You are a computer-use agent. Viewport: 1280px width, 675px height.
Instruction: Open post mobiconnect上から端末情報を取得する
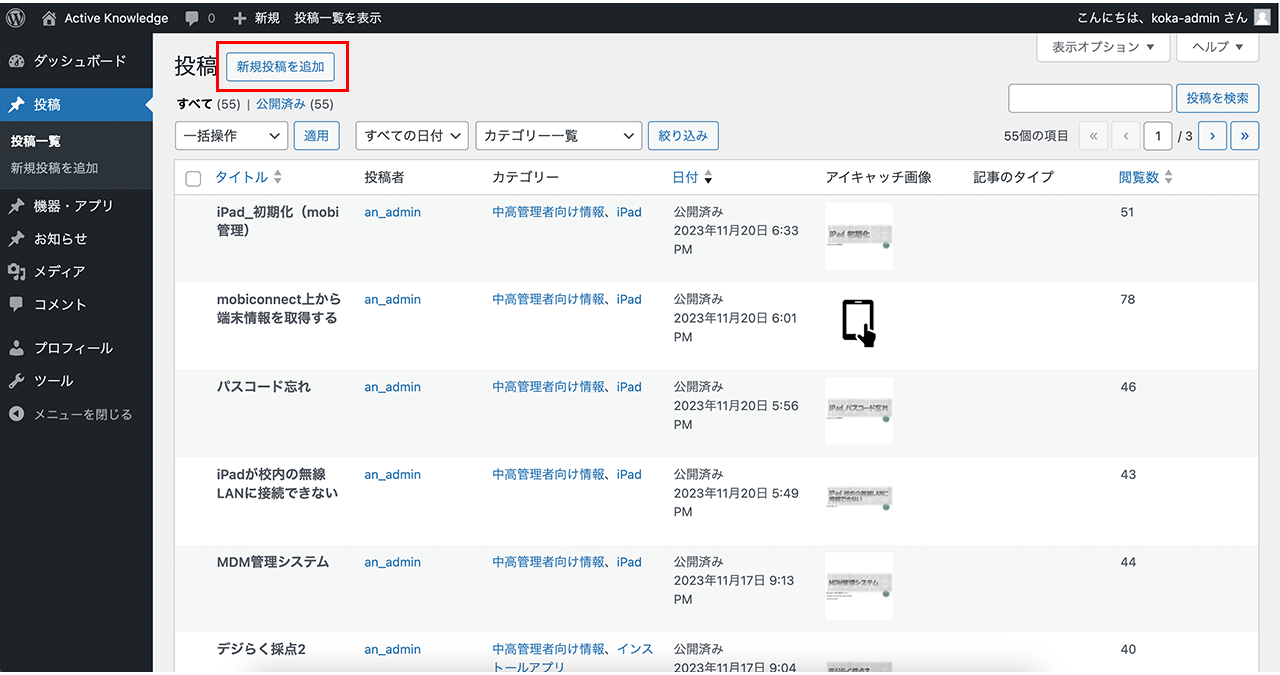pyautogui.click(x=278, y=309)
